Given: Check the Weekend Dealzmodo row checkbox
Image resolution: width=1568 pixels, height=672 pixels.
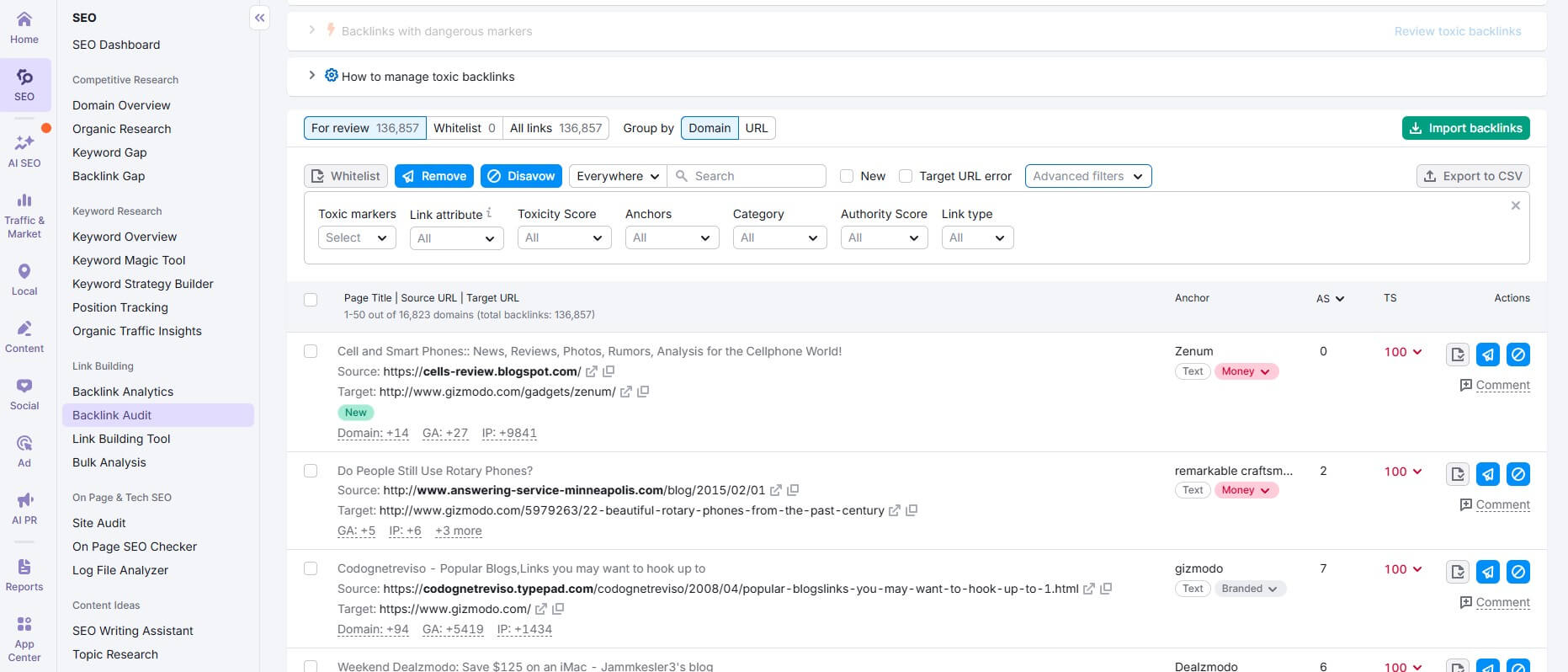Looking at the screenshot, I should (x=311, y=666).
